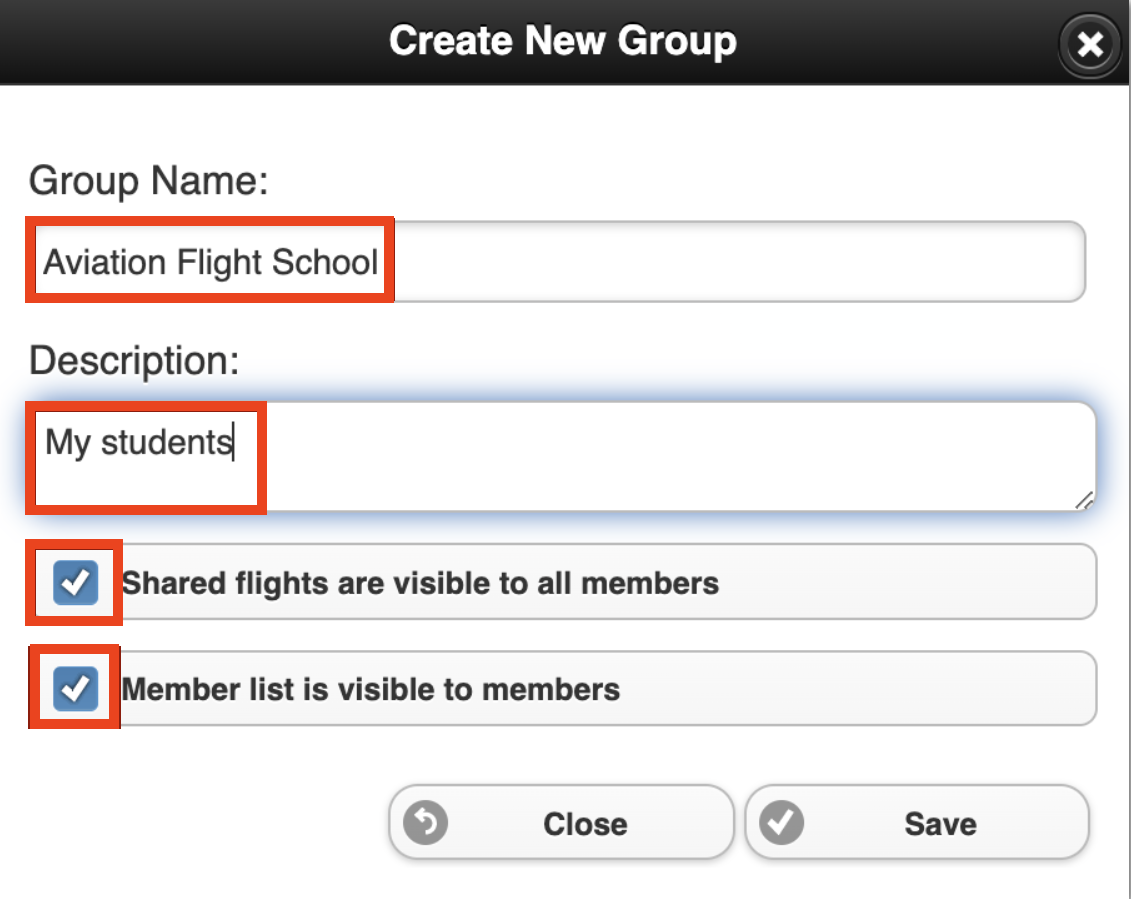1131x899 pixels.
Task: Toggle via the 'Shared flights are visible to all members' label
Action: pyautogui.click(x=420, y=583)
